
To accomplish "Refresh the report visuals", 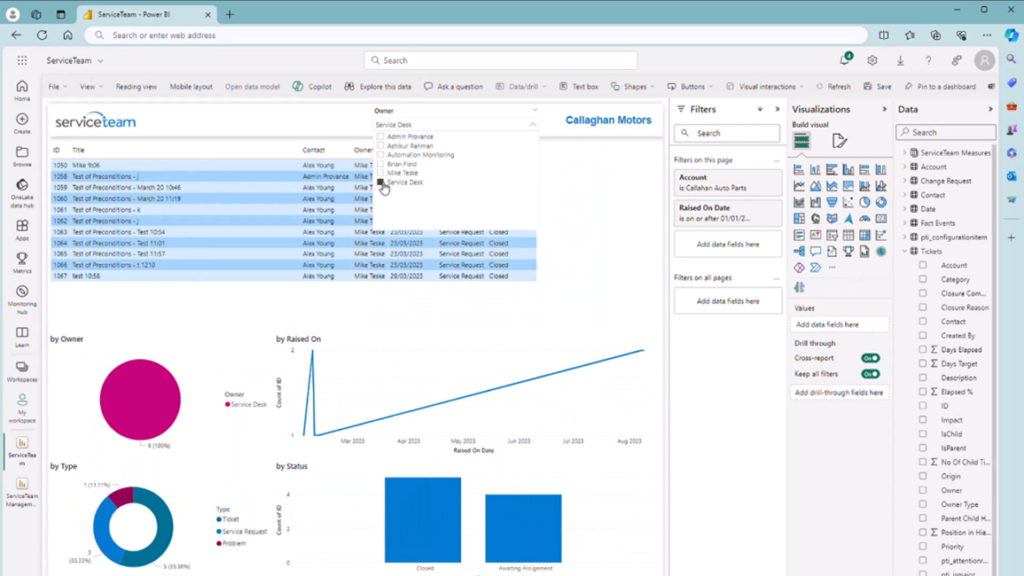I will click(x=833, y=86).
